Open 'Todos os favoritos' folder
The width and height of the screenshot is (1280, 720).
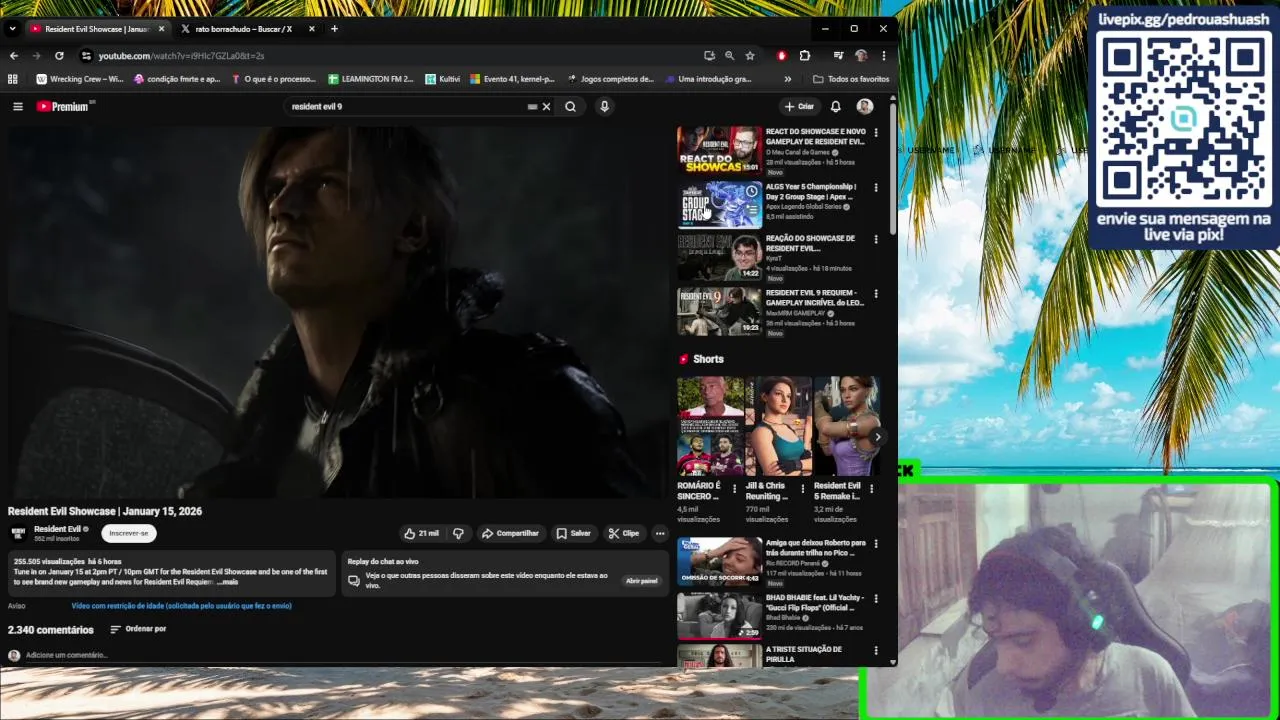[851, 79]
